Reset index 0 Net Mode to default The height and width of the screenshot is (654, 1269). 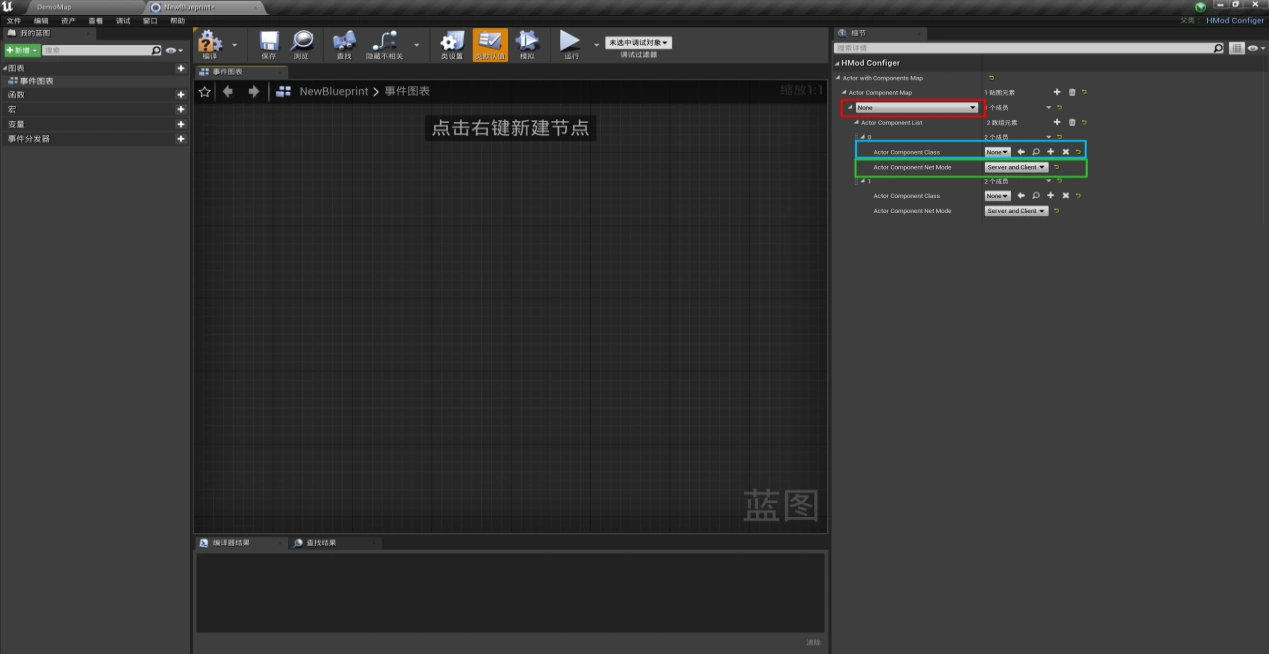click(1057, 167)
